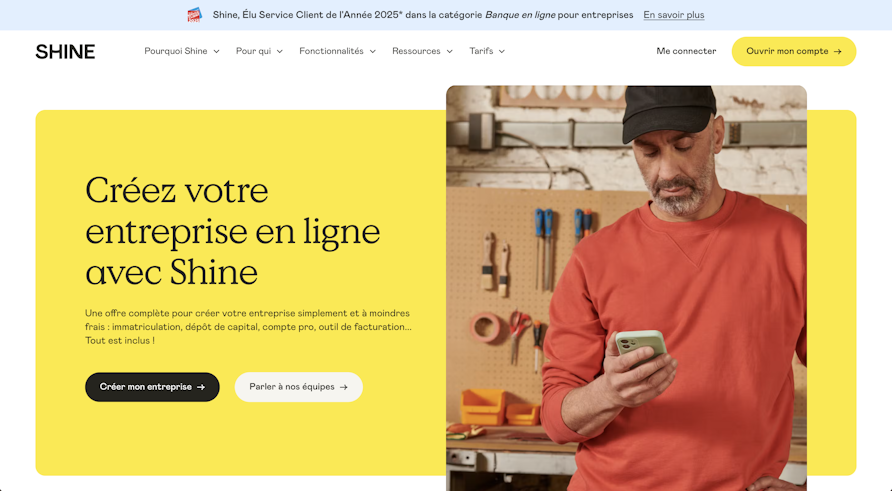The image size is (892, 491).
Task: Click the Créer mon entreprise button
Action: pos(152,387)
